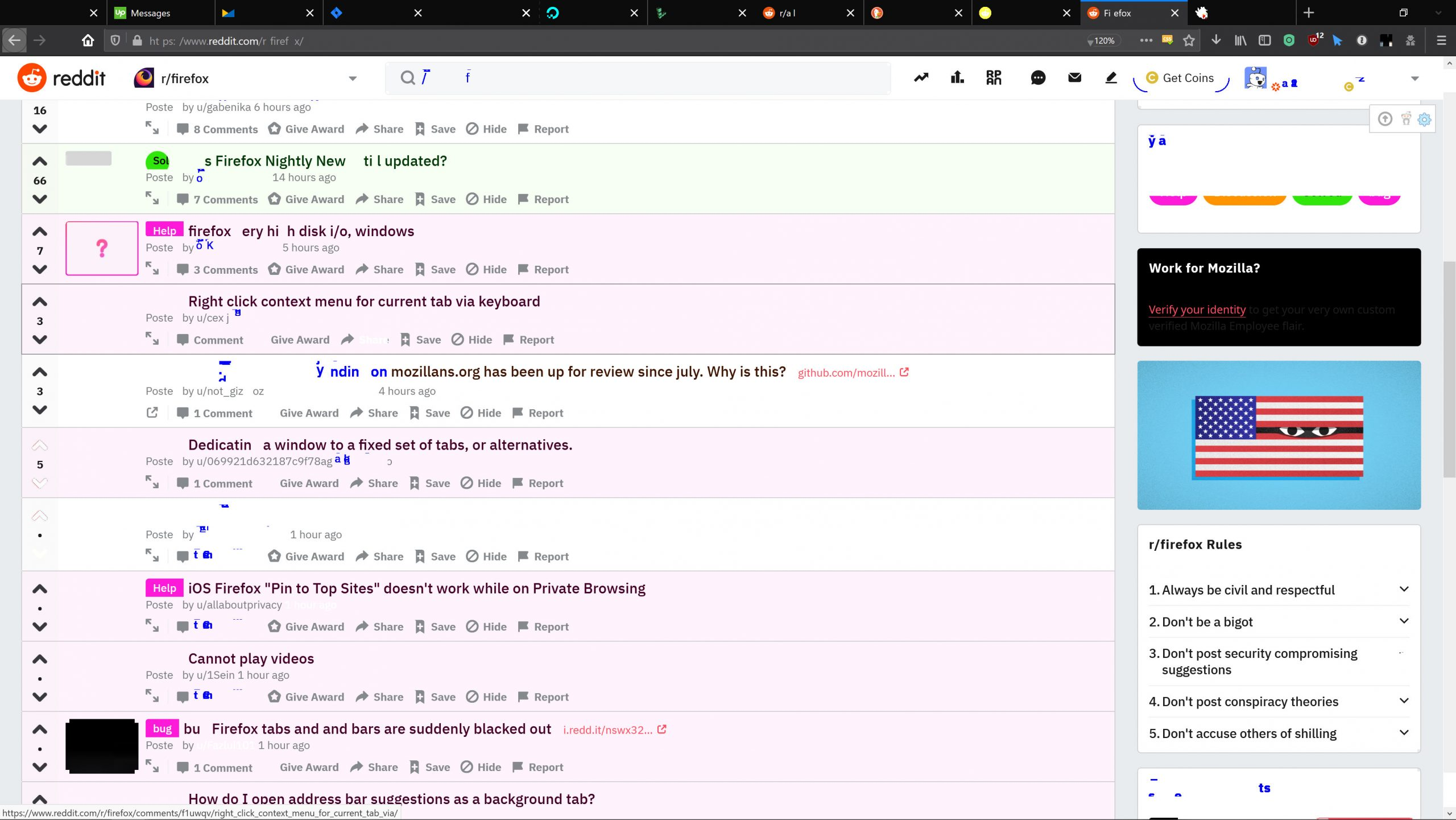This screenshot has width=1456, height=820.
Task: Open the Firefox Home page icon
Action: tap(88, 40)
